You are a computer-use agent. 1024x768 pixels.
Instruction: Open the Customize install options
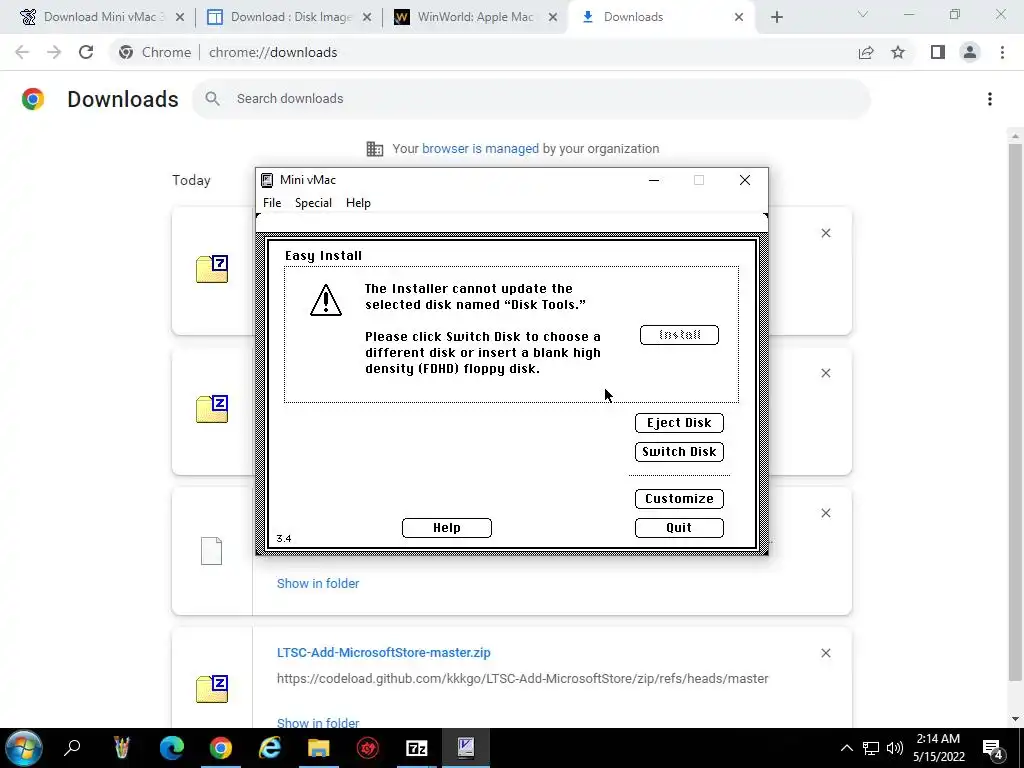(x=679, y=498)
